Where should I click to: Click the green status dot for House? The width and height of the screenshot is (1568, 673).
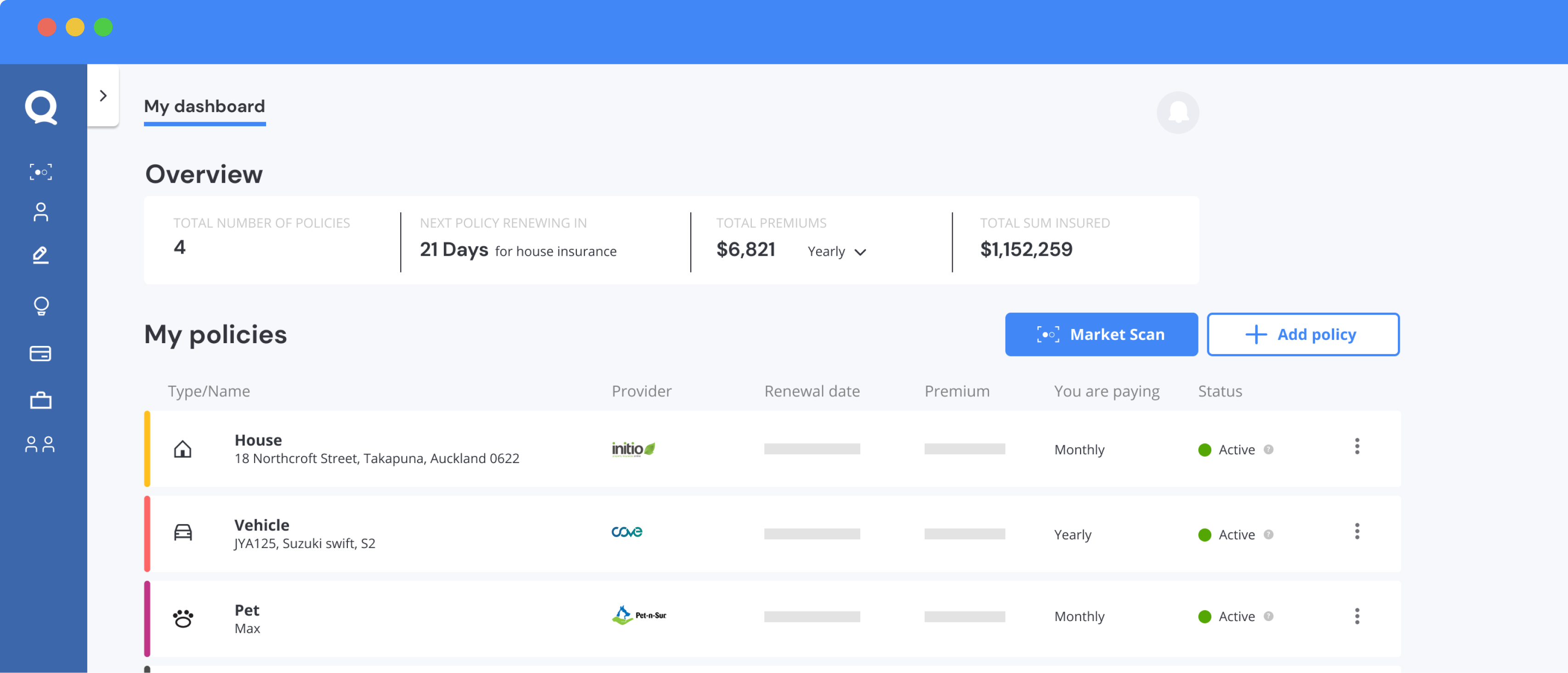click(1204, 450)
